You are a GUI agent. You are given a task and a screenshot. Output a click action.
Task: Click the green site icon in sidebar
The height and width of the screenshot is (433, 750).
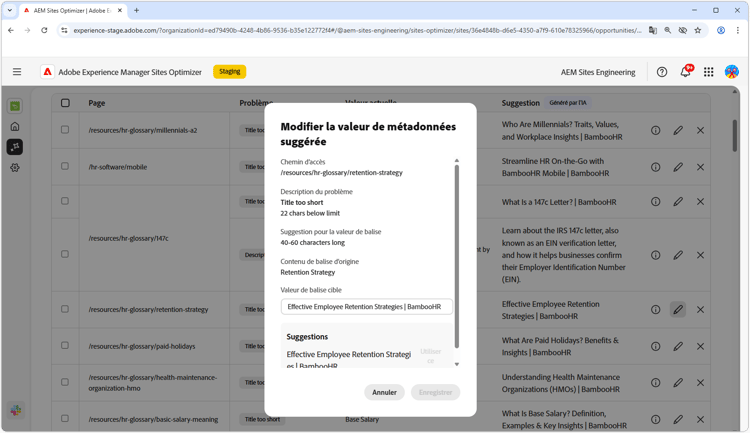(x=15, y=106)
